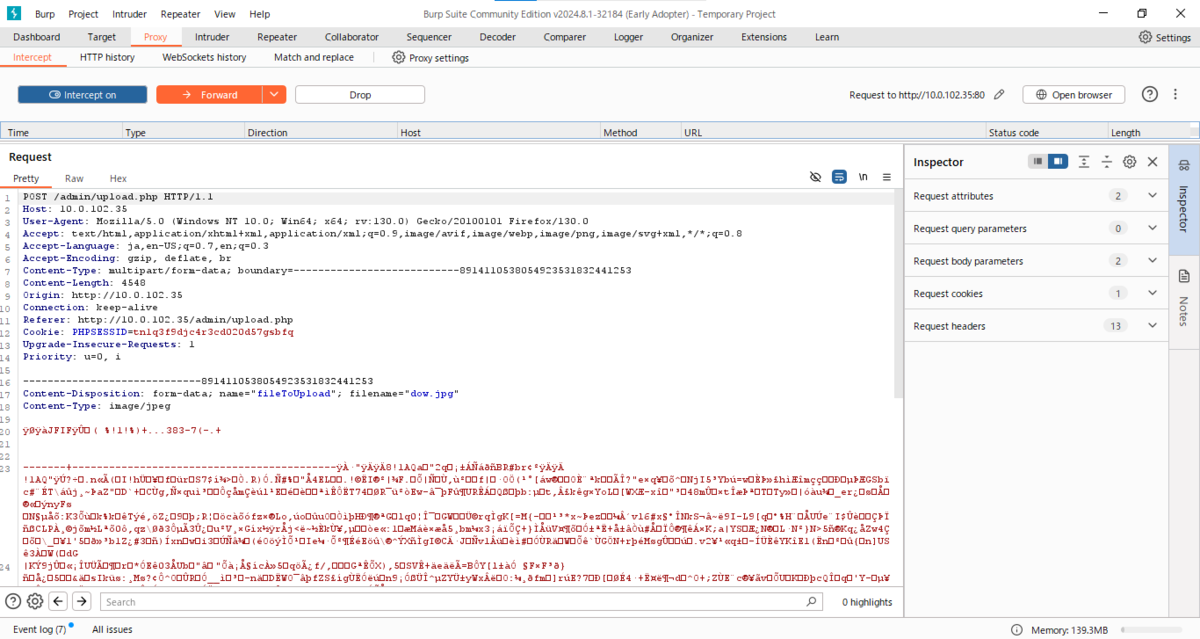Open the View menu
Screen dimensions: 1200x639
(225, 14)
